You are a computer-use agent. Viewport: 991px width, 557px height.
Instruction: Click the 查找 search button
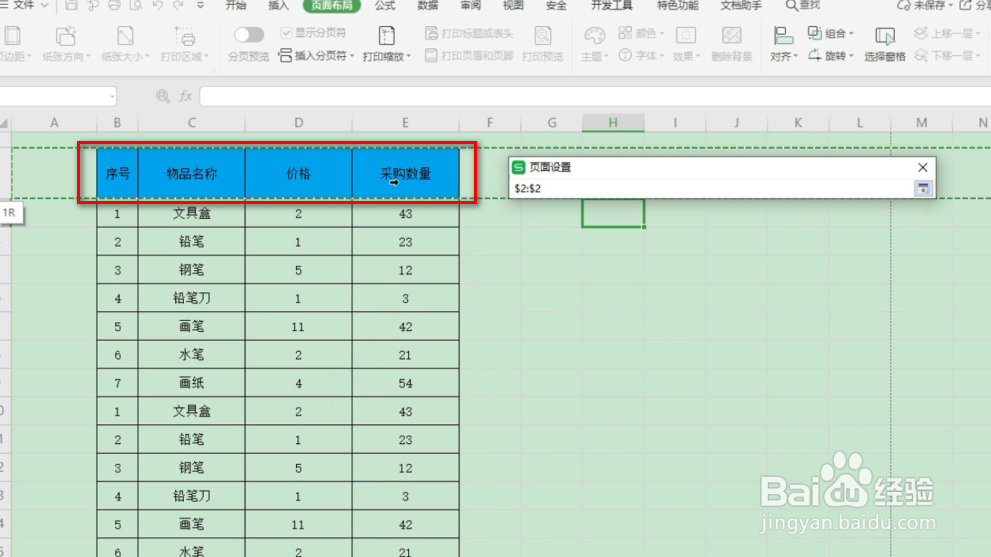coord(803,5)
